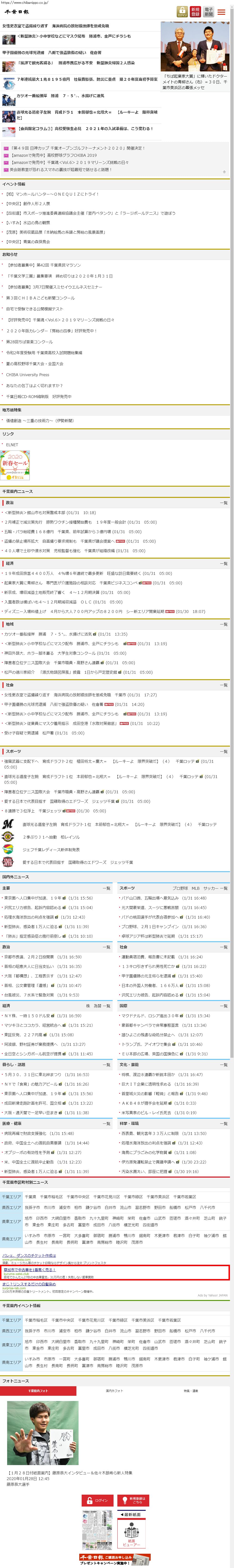The height and width of the screenshot is (1568, 234).
Task: Click thumbnail beside 7年連続最大 headline
Action: point(9,83)
